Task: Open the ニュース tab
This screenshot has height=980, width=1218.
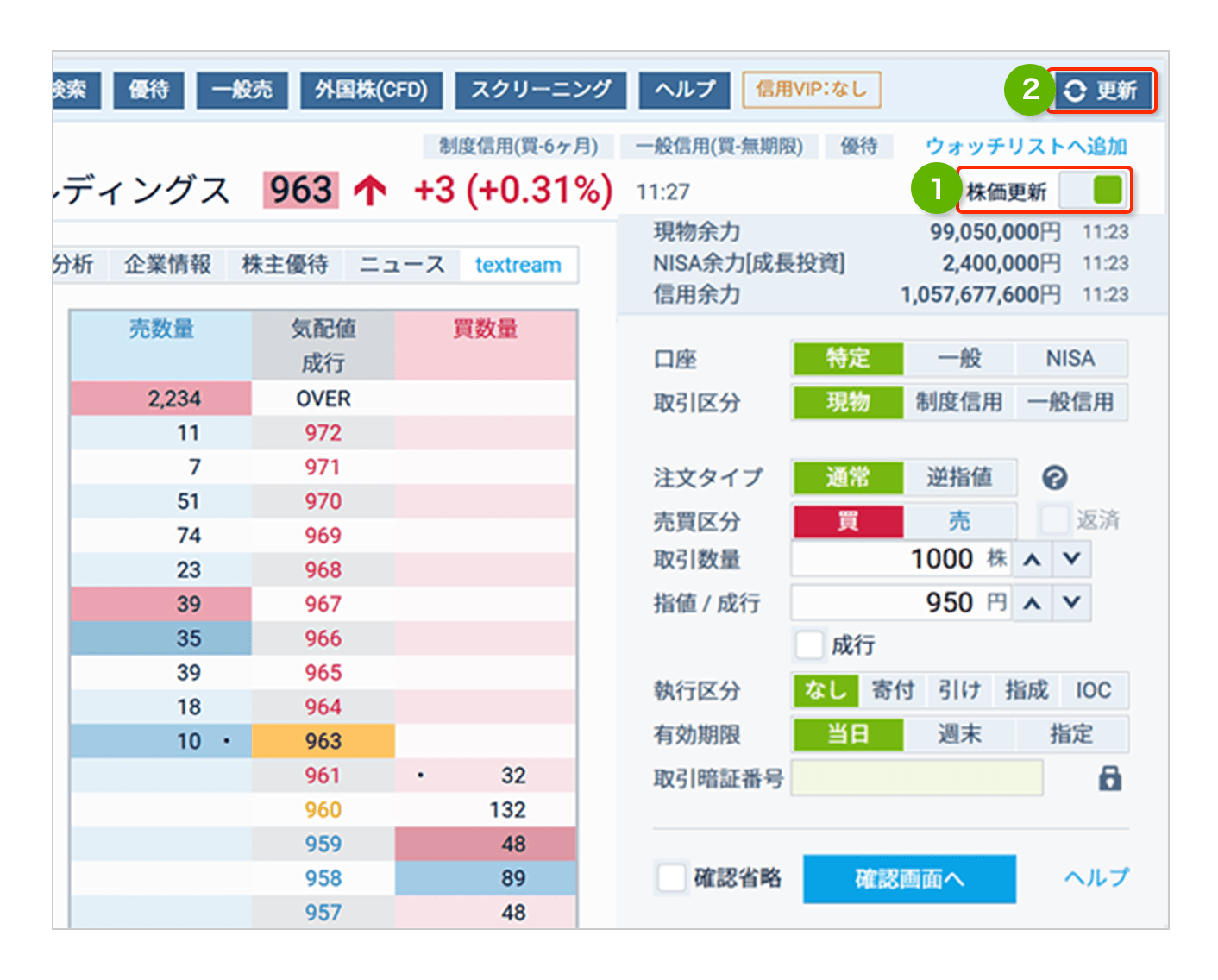Action: [x=401, y=265]
